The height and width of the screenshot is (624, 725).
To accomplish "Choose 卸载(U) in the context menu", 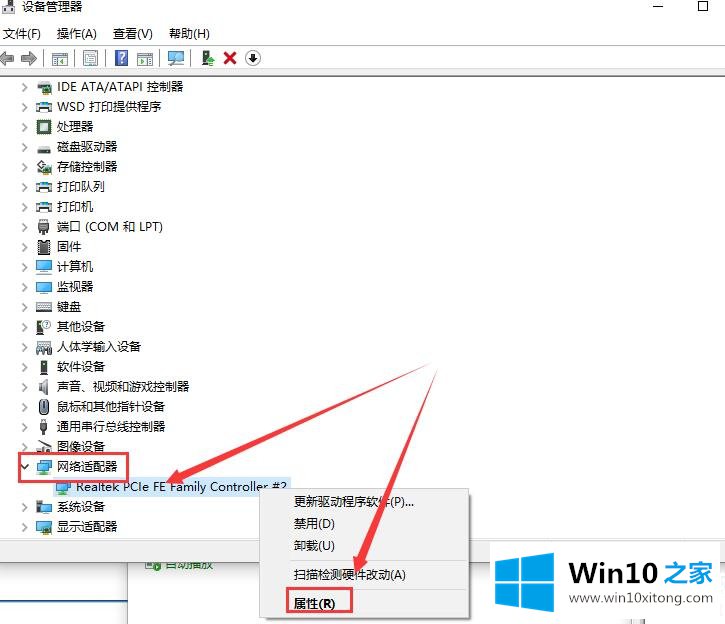I will tap(314, 546).
